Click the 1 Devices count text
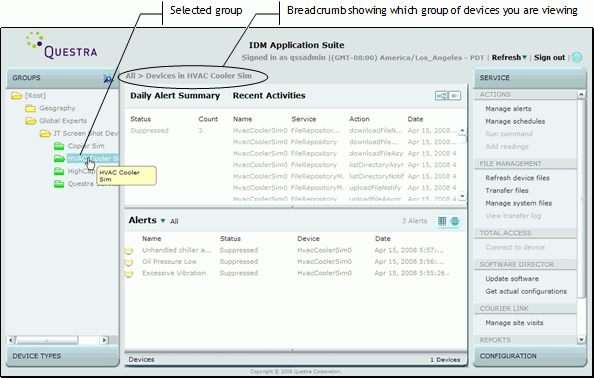Image resolution: width=594 pixels, height=378 pixels. pos(445,360)
